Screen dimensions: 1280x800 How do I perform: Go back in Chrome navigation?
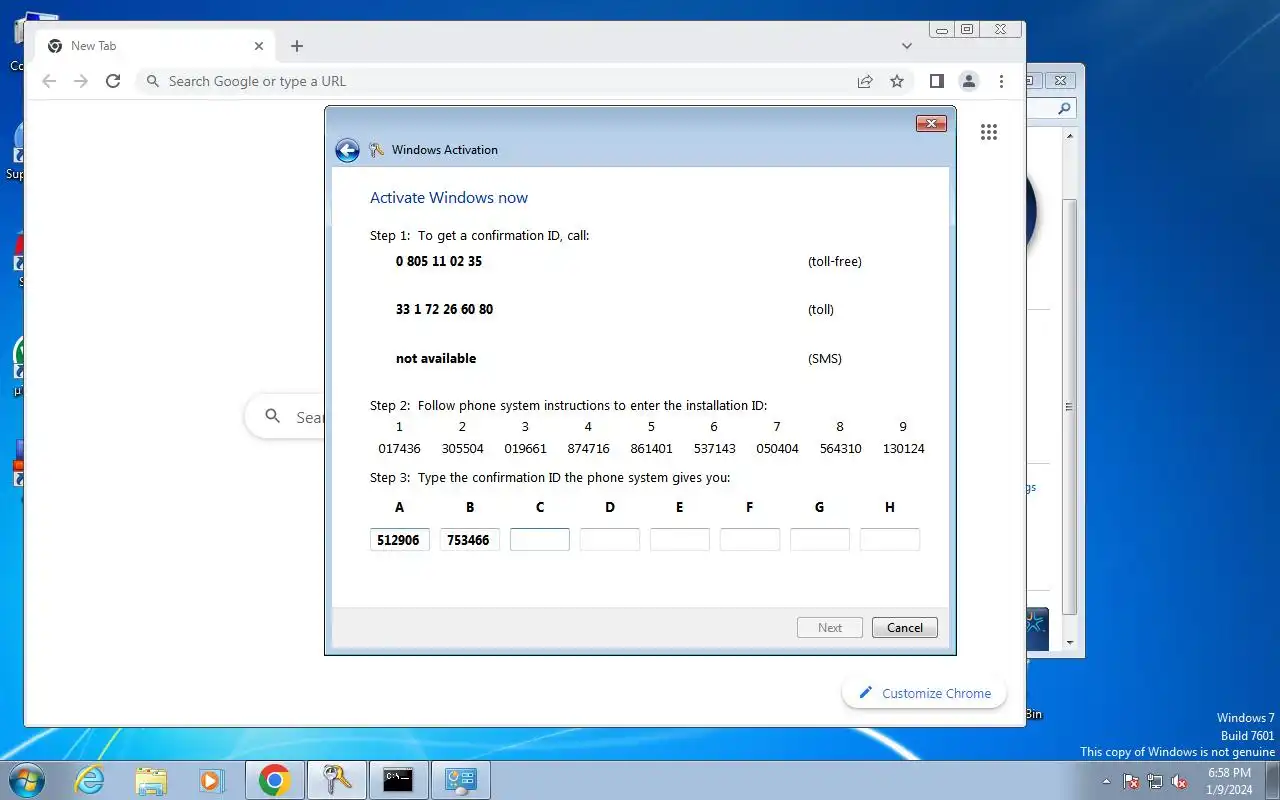click(x=49, y=81)
